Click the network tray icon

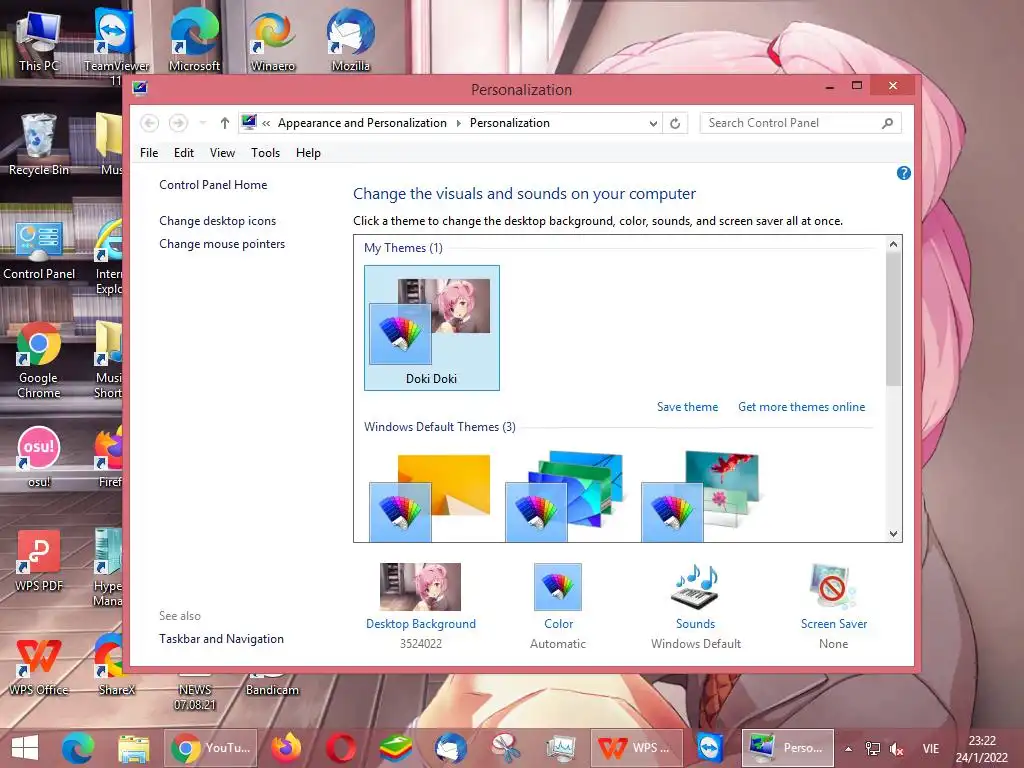872,749
